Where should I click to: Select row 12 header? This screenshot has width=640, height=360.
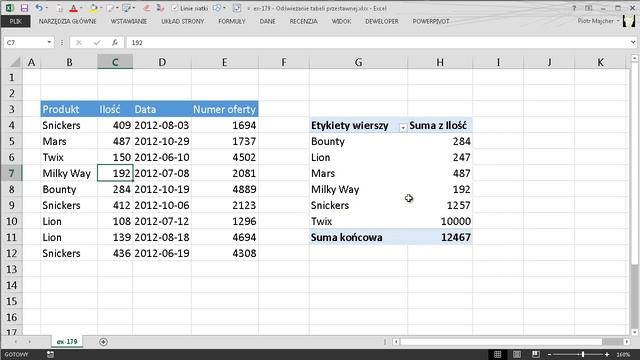click(x=11, y=253)
